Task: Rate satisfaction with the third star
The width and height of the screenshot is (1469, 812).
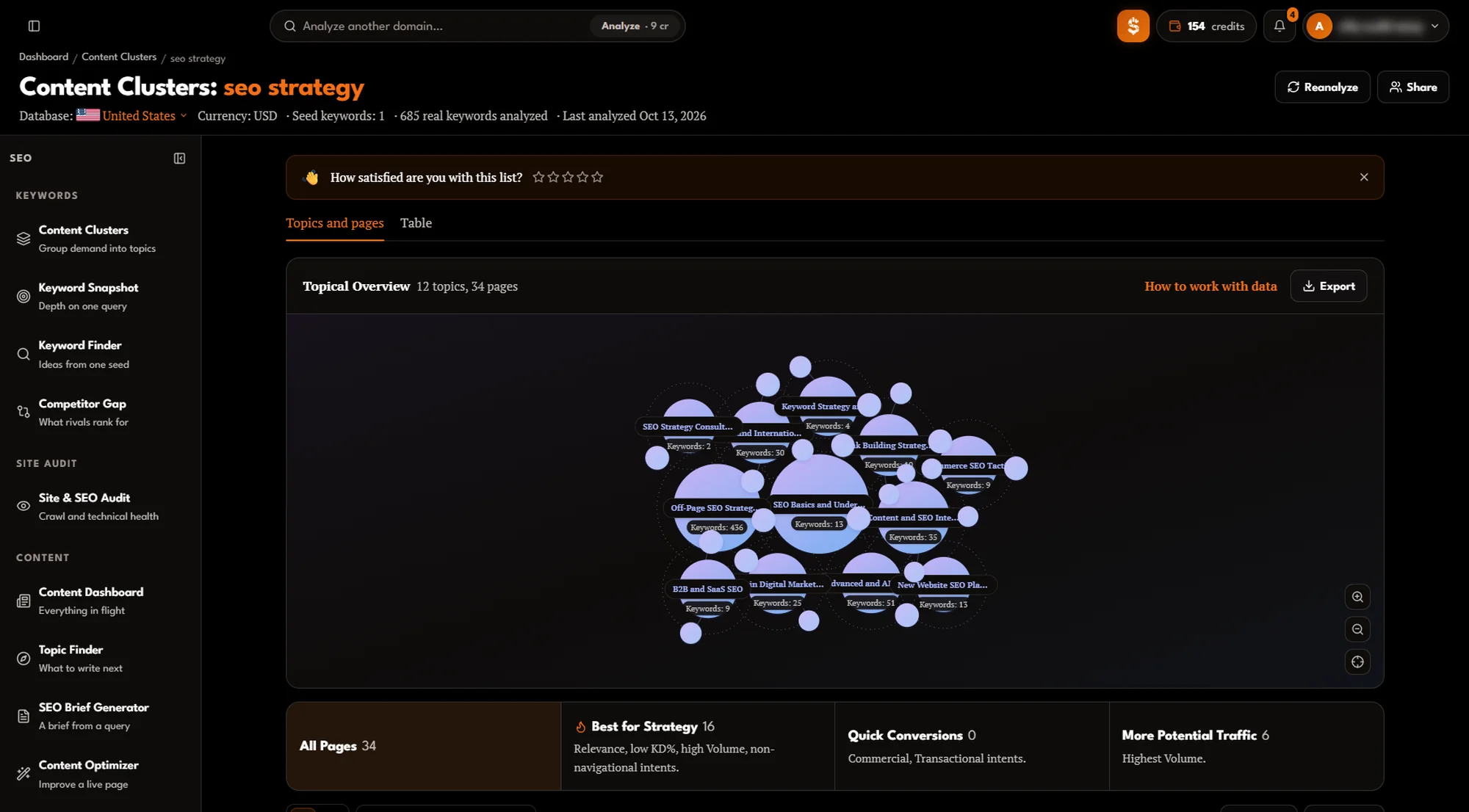Action: (x=568, y=178)
